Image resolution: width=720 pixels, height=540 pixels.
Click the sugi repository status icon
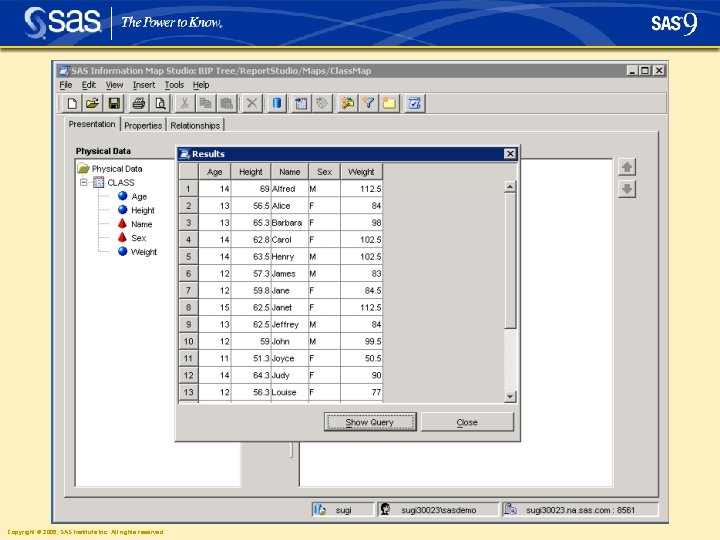tap(320, 509)
